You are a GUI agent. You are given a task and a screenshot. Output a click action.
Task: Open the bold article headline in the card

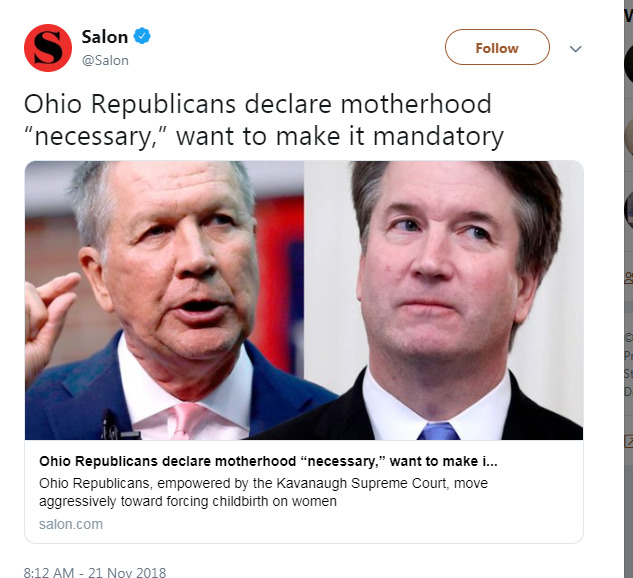(x=268, y=462)
